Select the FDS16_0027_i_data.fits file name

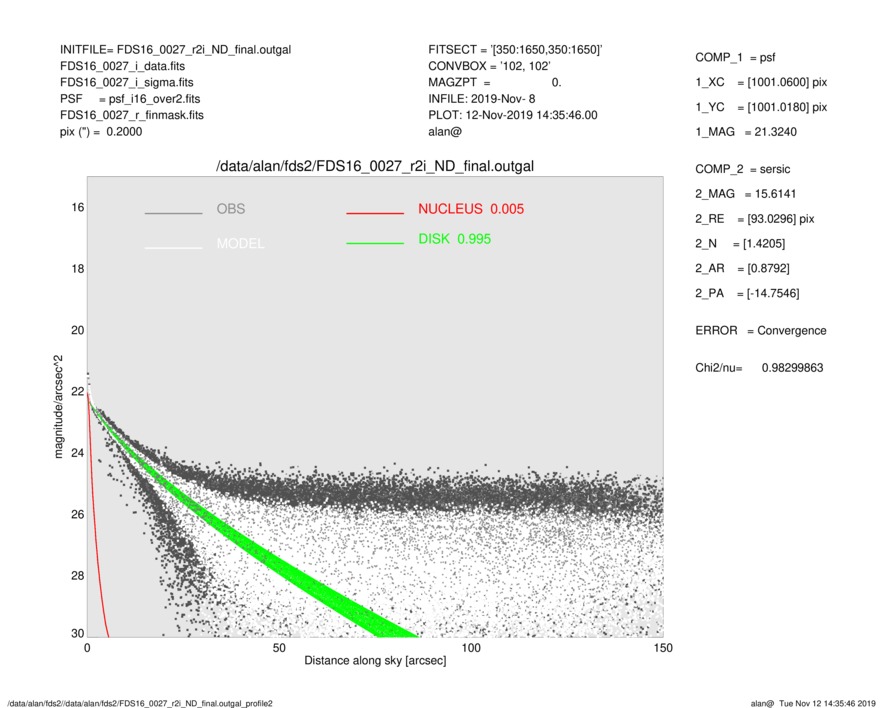pyautogui.click(x=122, y=66)
